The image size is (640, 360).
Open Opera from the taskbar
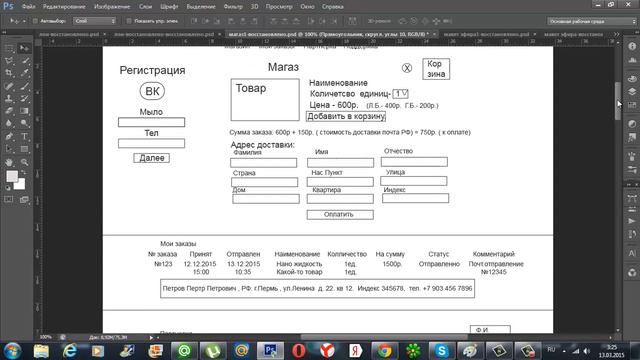(x=299, y=351)
